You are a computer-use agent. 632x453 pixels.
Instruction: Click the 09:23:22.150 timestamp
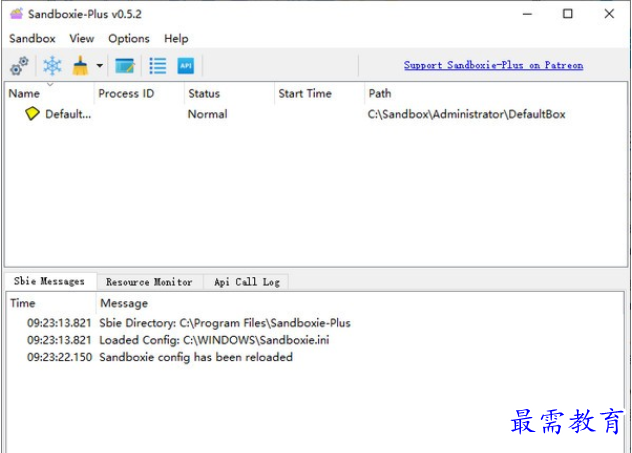click(x=60, y=357)
